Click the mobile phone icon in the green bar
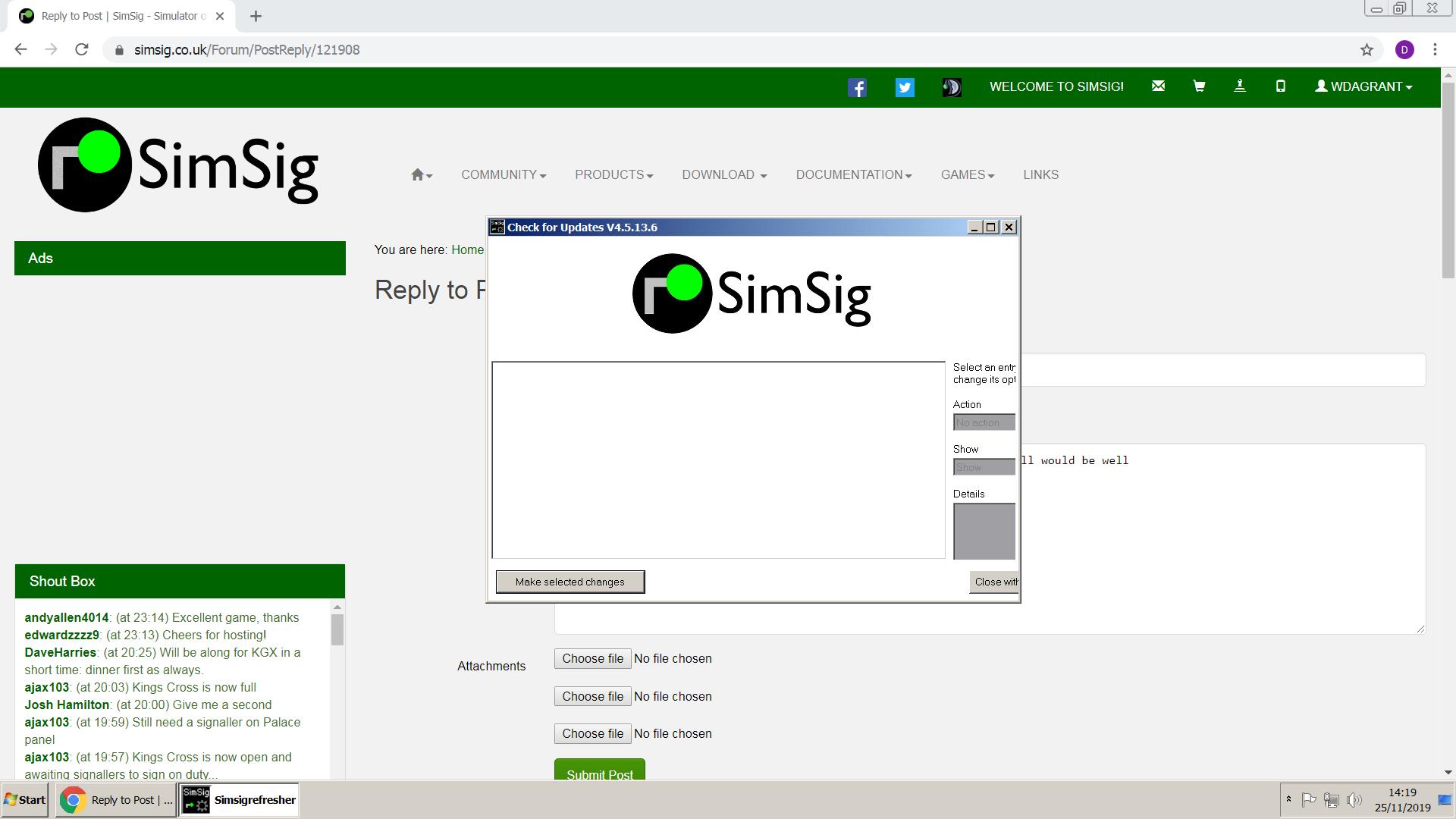 pyautogui.click(x=1281, y=86)
